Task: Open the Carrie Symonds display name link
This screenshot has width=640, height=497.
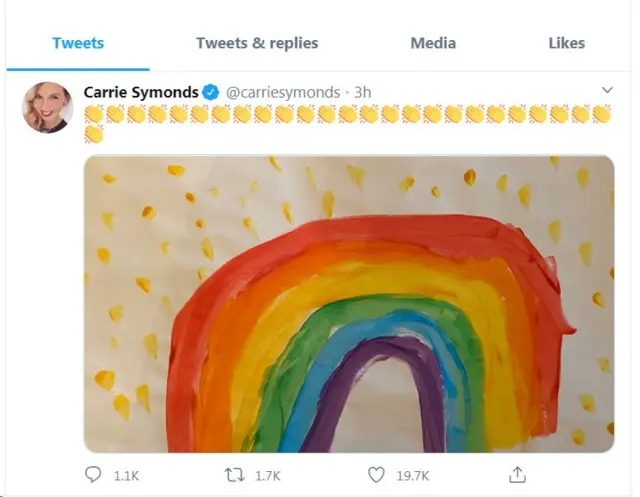Action: [140, 92]
